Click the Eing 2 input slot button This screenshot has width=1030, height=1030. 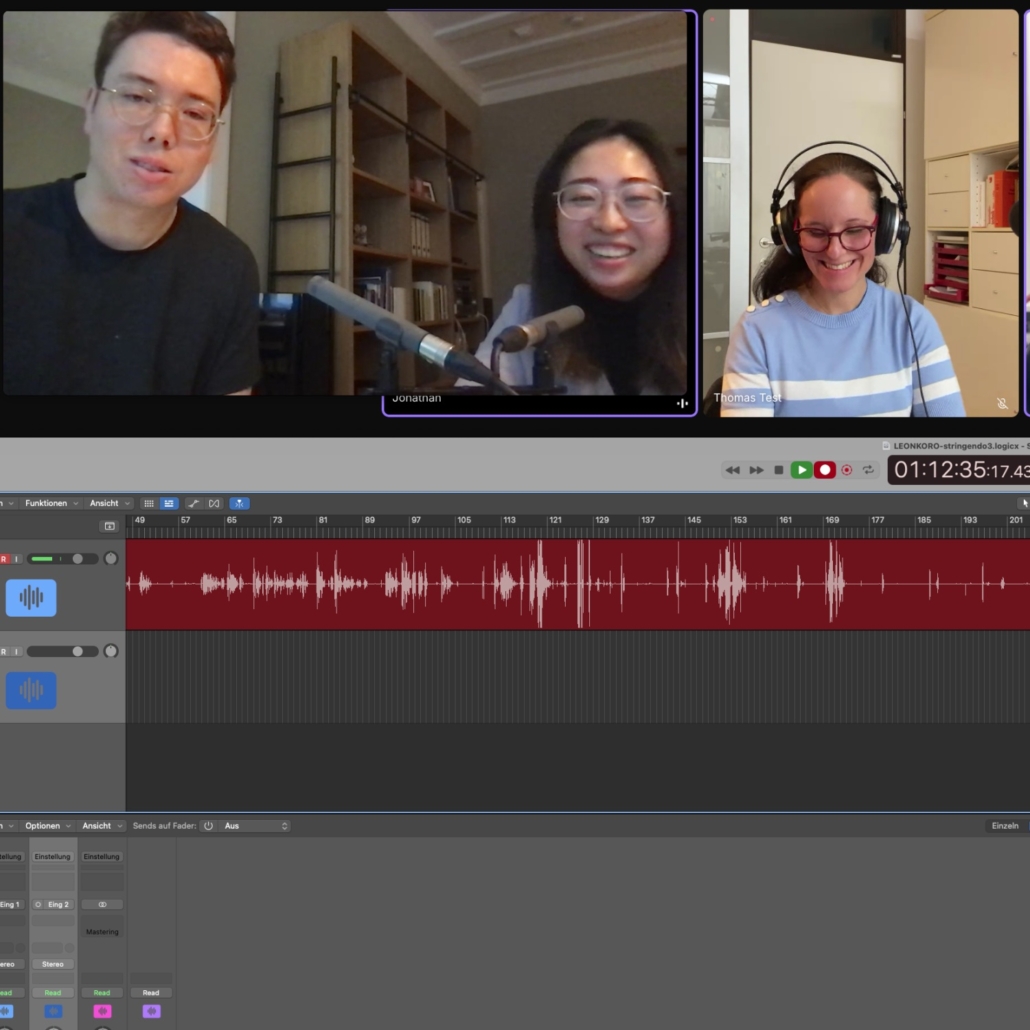pos(58,904)
